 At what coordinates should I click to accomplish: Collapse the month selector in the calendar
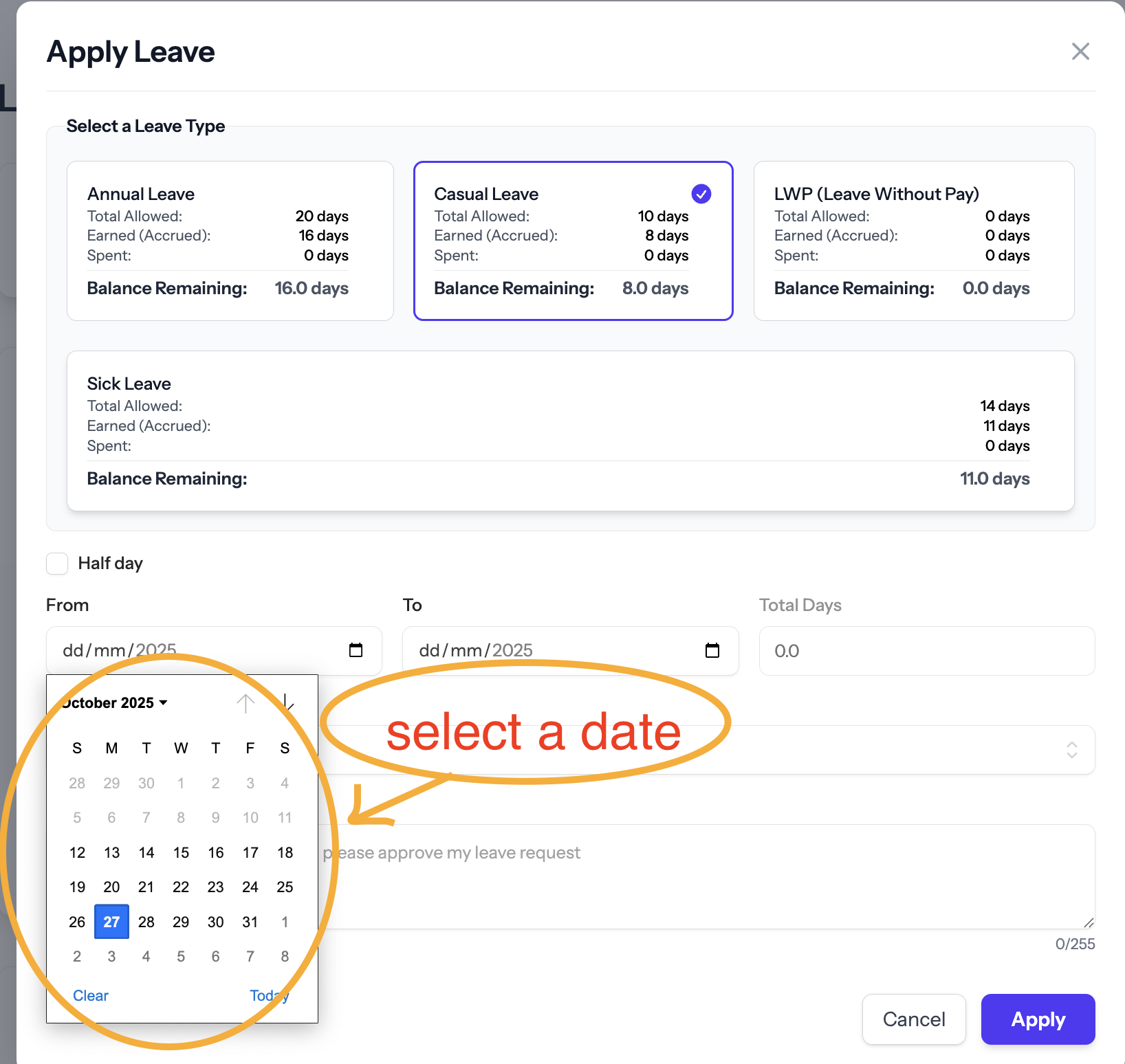coord(164,702)
